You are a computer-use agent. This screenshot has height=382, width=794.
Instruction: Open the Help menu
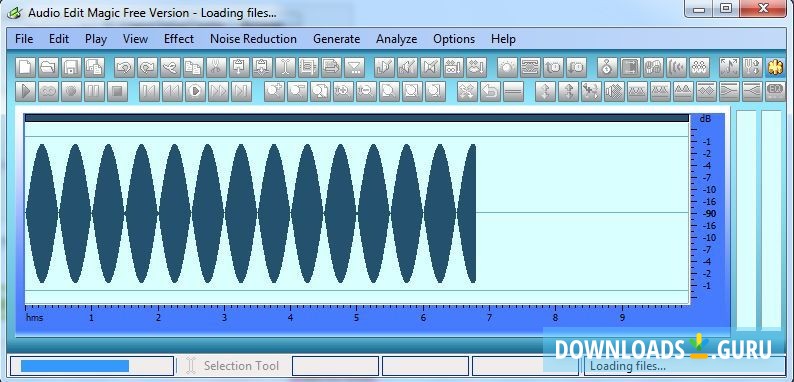click(503, 39)
